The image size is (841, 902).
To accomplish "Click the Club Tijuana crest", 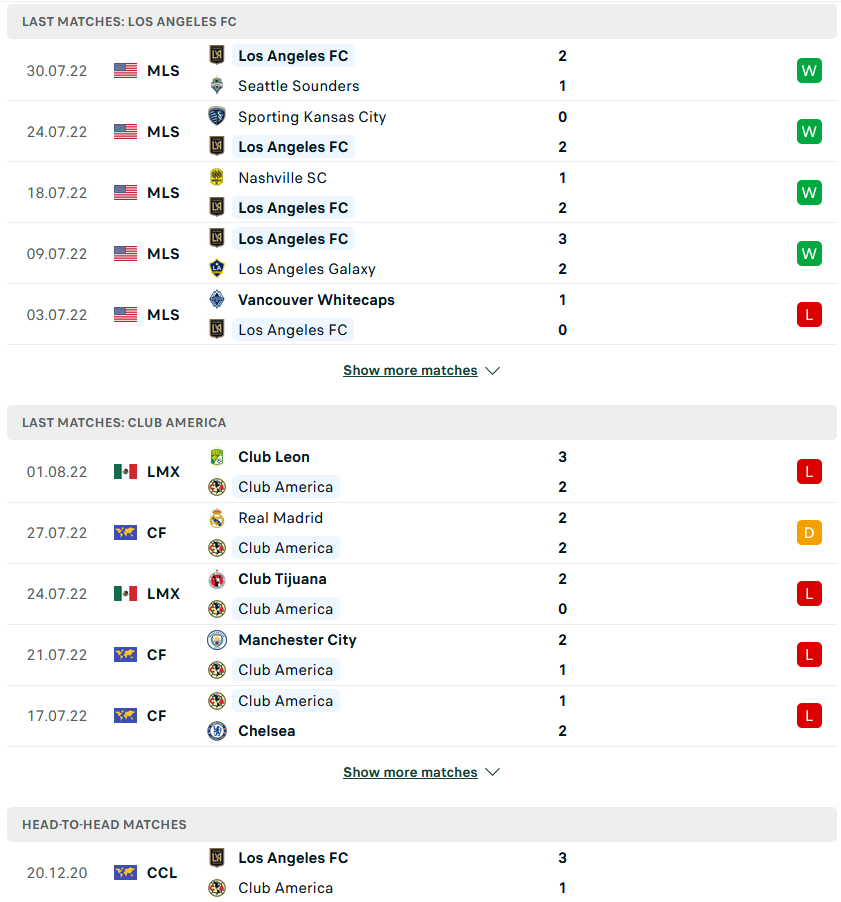I will (217, 579).
